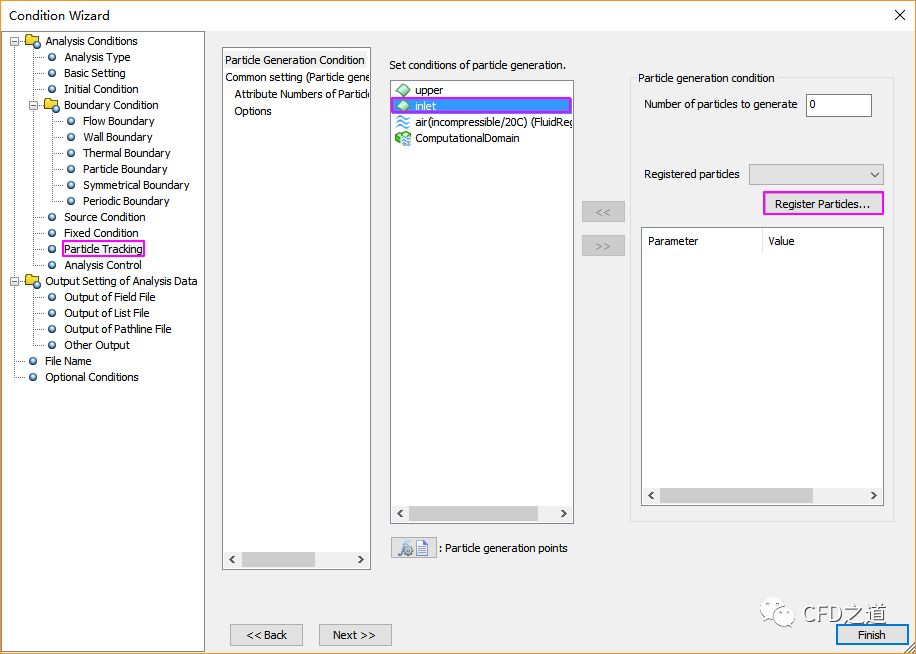Open Analysis Type in the tree
This screenshot has height=654, width=916.
(x=97, y=57)
